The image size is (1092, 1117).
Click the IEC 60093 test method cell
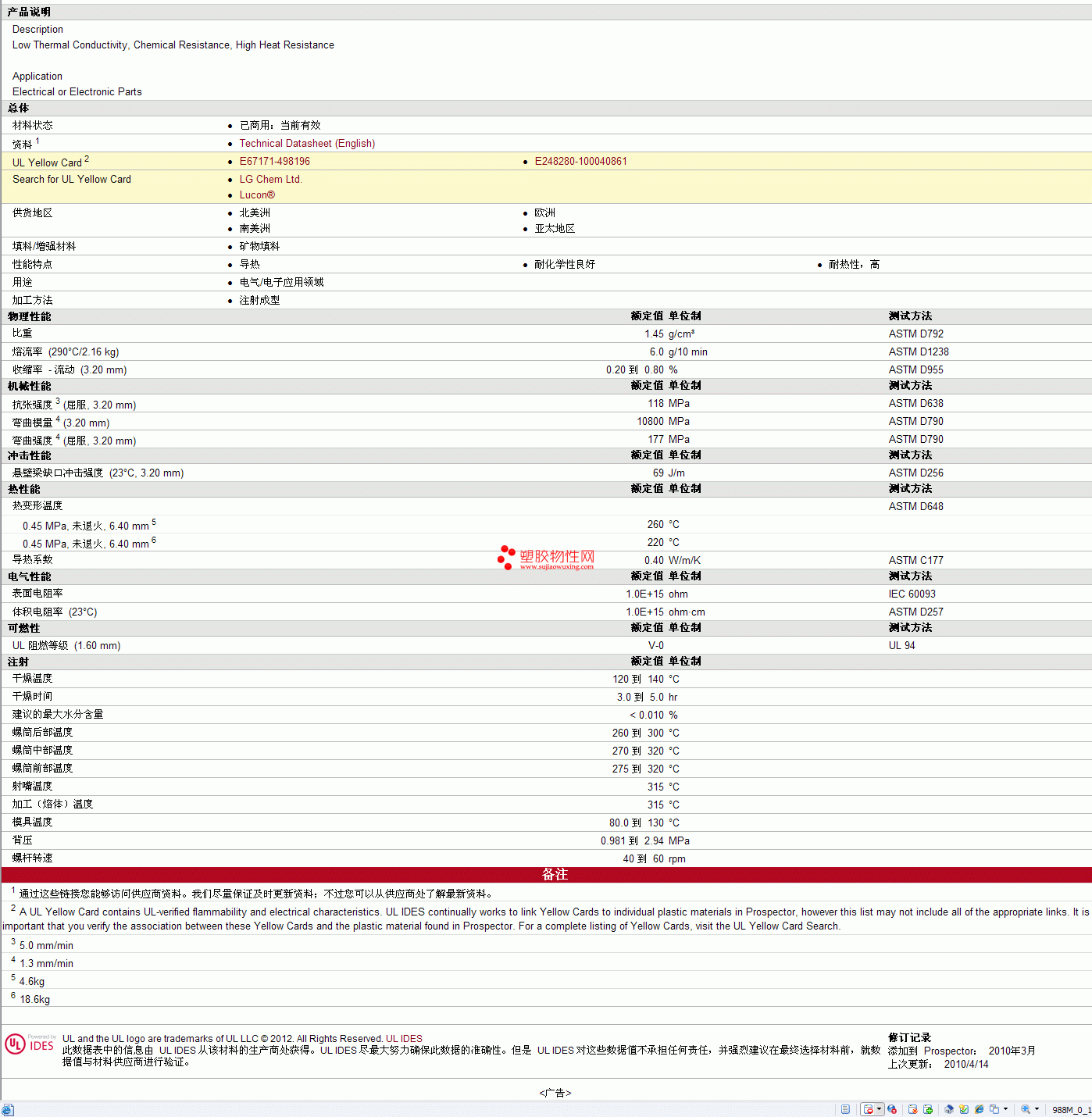912,594
